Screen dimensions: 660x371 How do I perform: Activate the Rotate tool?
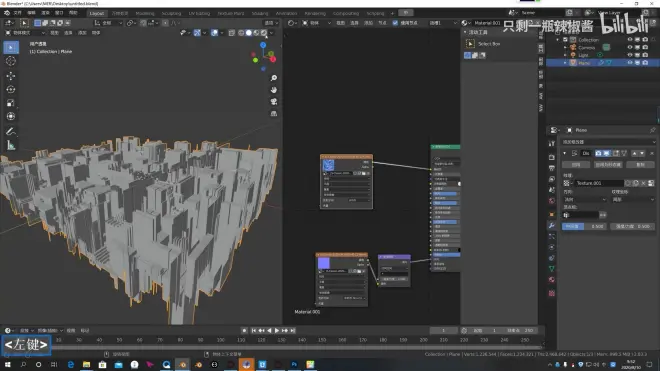pyautogui.click(x=11, y=89)
